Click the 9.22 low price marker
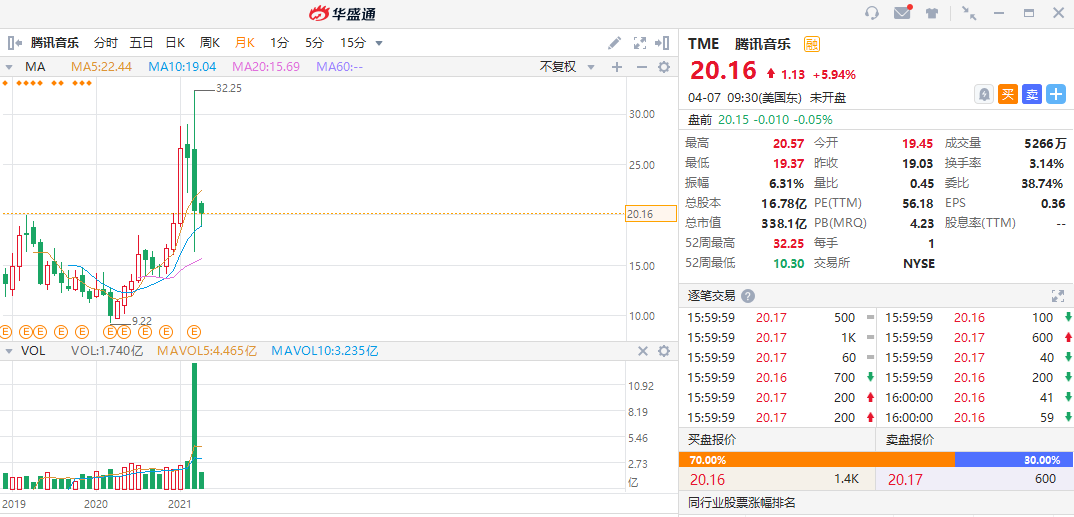 (142, 320)
